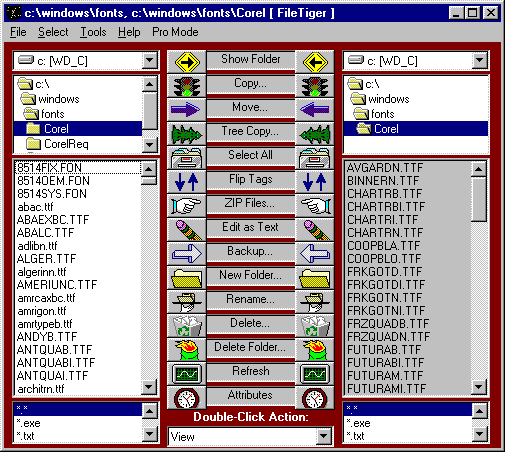Click the right flaming Delete Folder icon
This screenshot has width=505, height=452.
pos(315,350)
